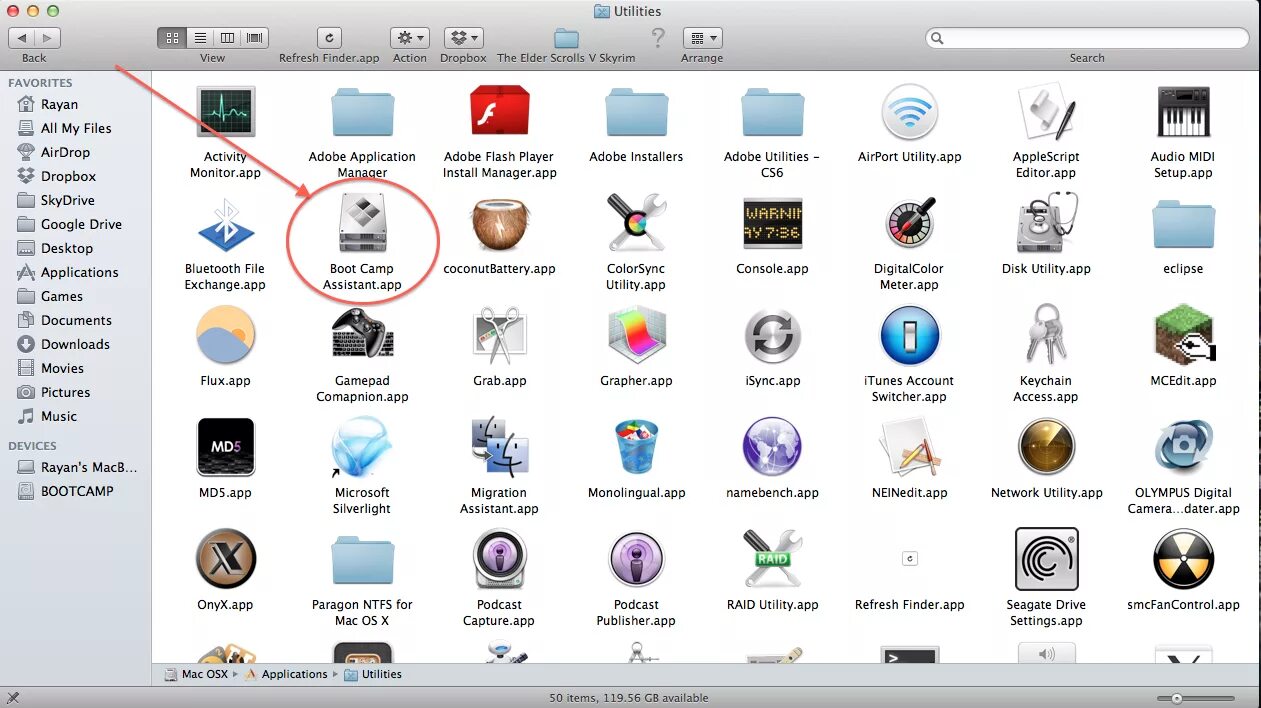The image size is (1261, 708).
Task: Select BOOTCAMP device in sidebar
Action: point(76,491)
